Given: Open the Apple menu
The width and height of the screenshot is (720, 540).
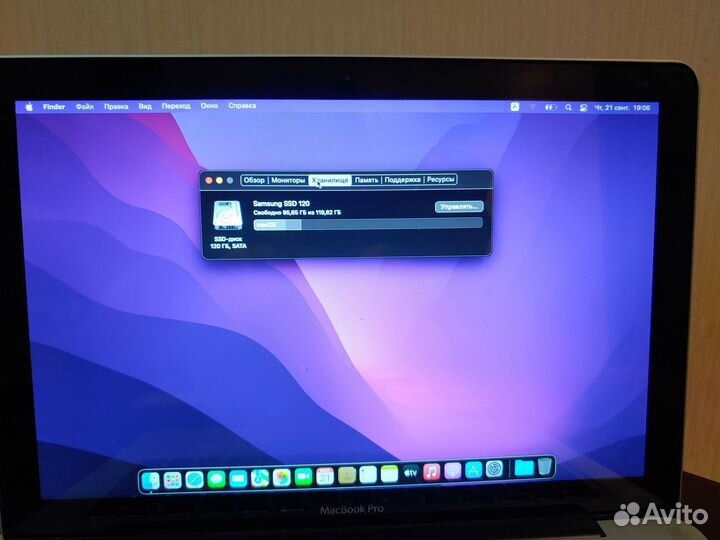Looking at the screenshot, I should click(29, 107).
